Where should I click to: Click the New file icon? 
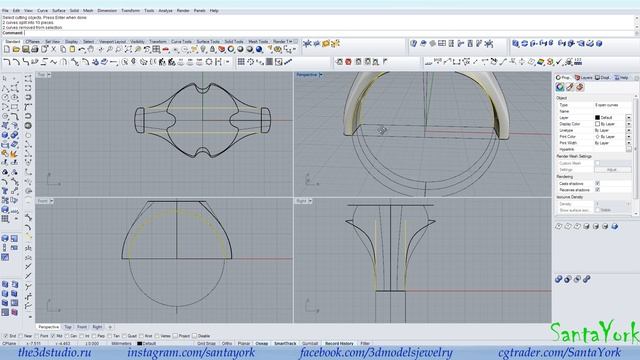7,49
